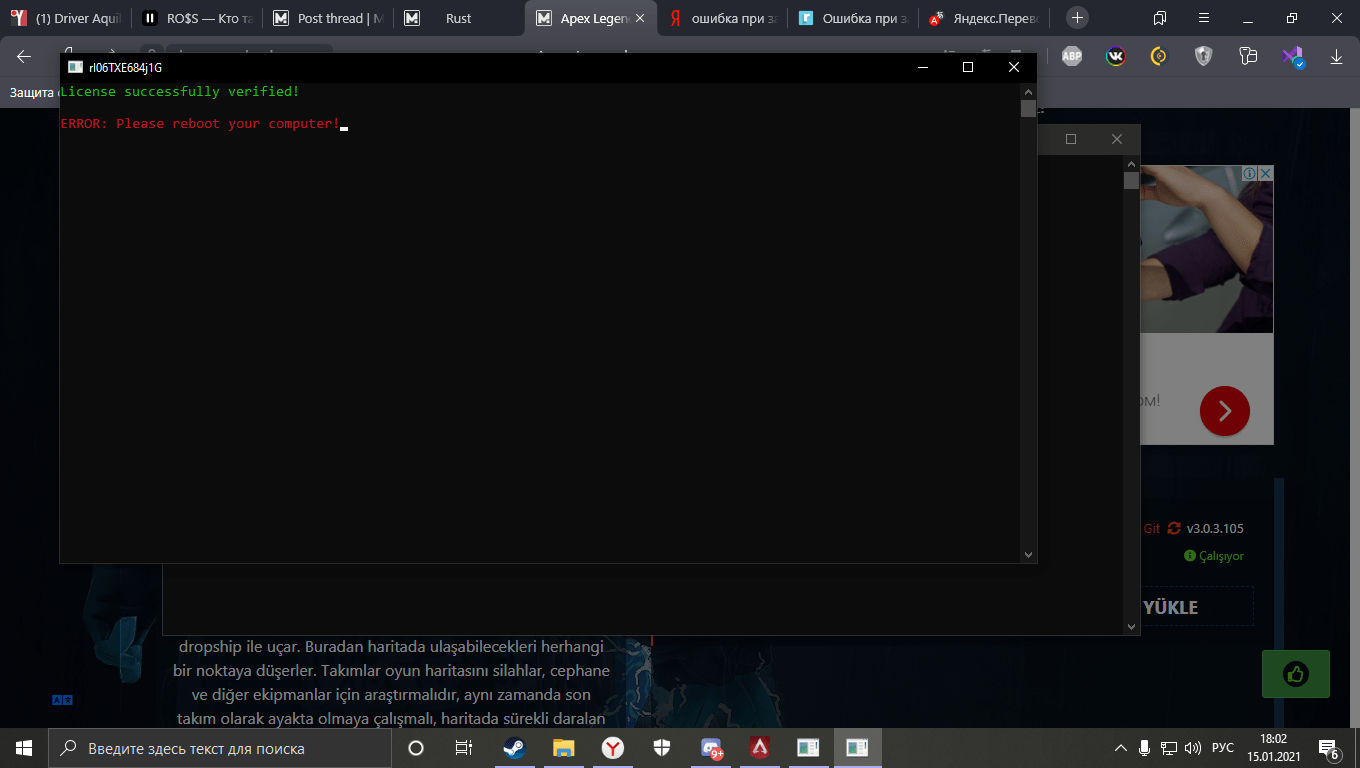Click the red arrow ad button
The image size is (1360, 768).
pyautogui.click(x=1224, y=410)
